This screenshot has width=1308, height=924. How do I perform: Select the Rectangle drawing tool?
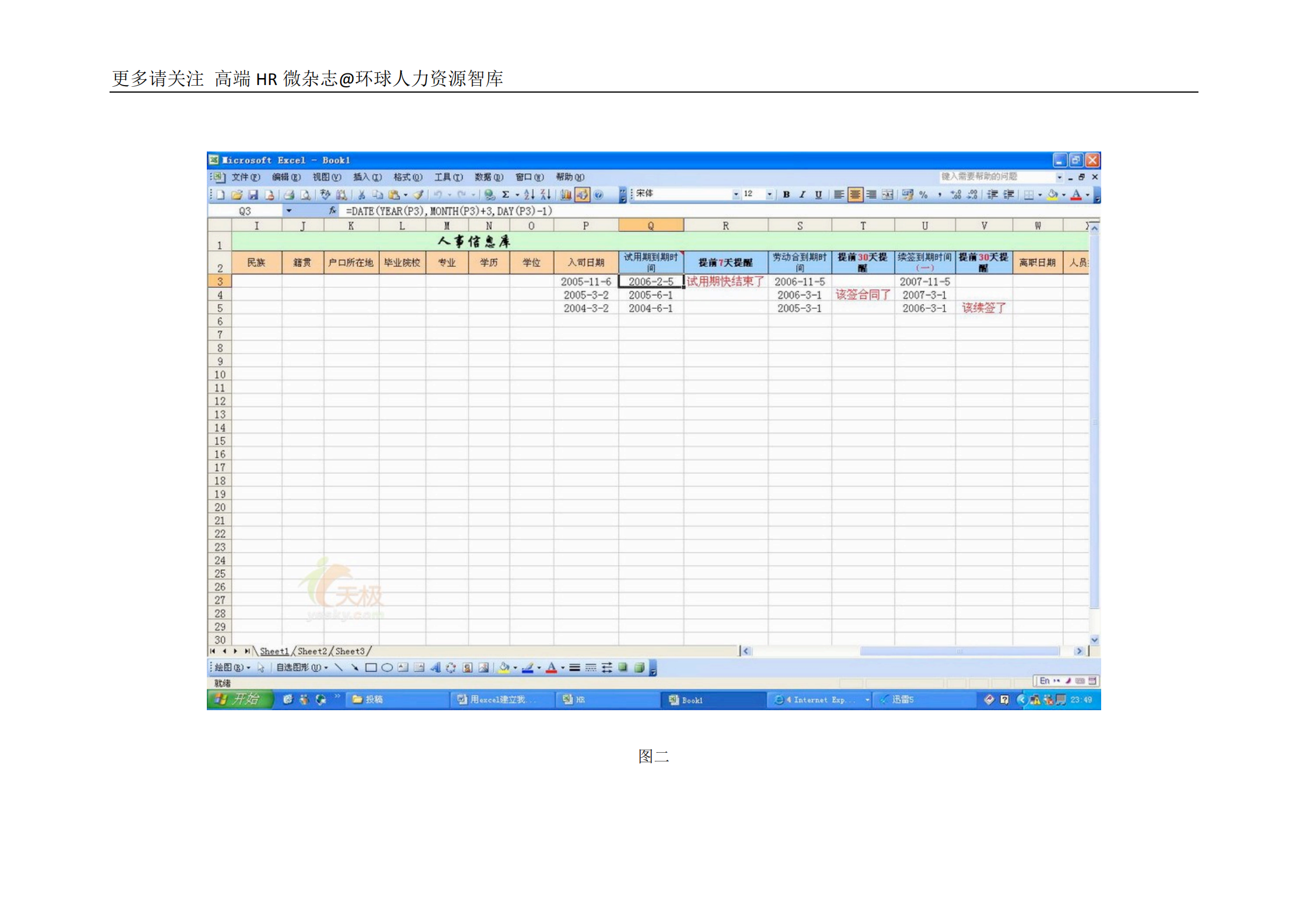click(x=370, y=668)
